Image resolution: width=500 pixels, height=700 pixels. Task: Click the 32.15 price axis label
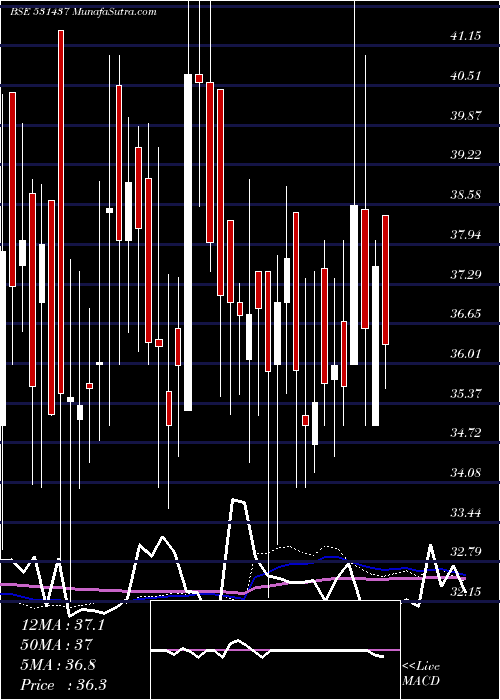coord(466,591)
